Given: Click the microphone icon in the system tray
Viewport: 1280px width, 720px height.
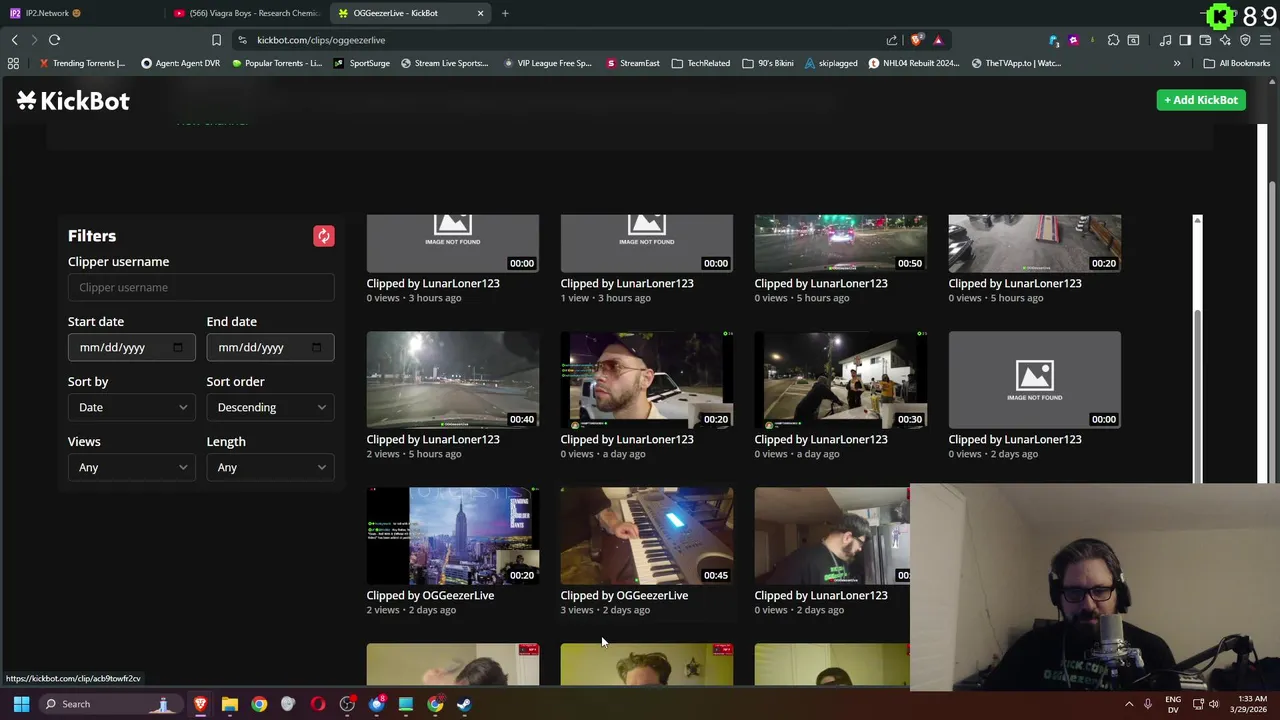Looking at the screenshot, I should pos(1147,704).
